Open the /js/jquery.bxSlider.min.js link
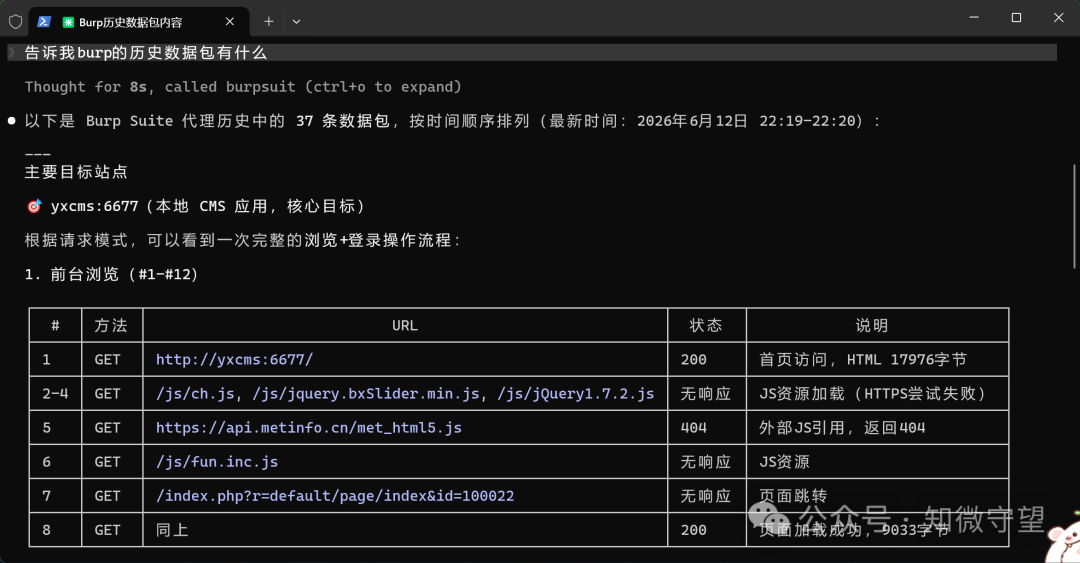Viewport: 1080px width, 563px height. (366, 393)
